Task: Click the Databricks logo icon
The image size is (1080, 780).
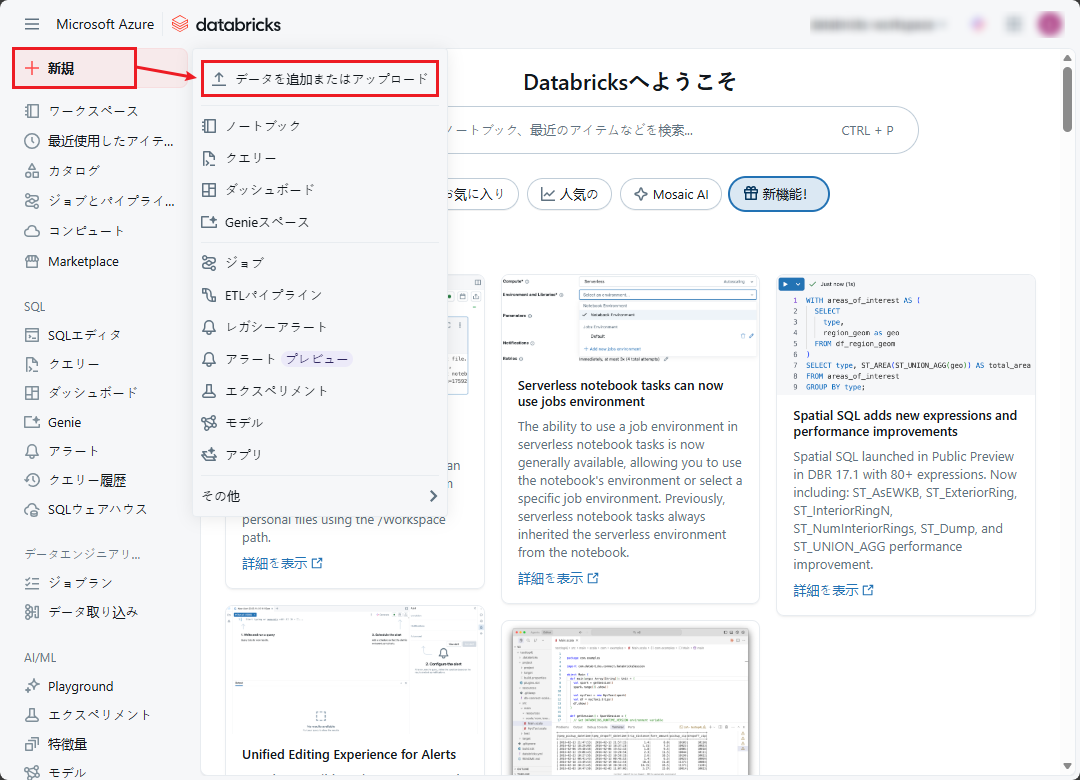Action: [x=180, y=24]
